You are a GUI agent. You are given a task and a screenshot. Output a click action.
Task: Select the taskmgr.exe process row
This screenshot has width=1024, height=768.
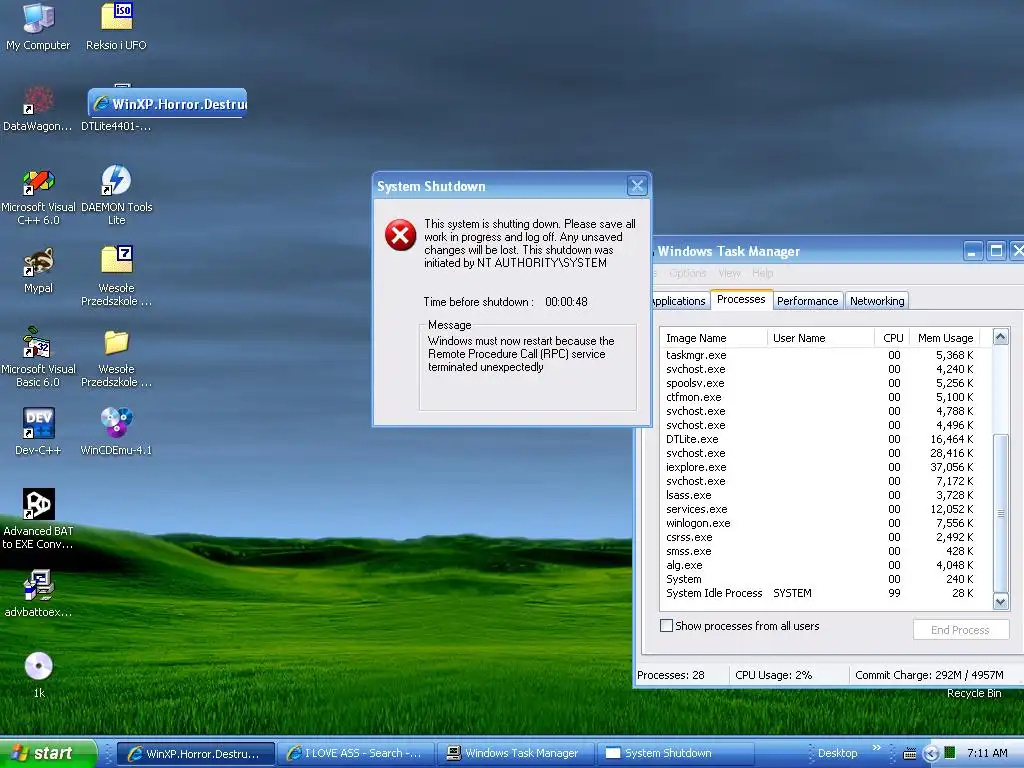[x=825, y=355]
